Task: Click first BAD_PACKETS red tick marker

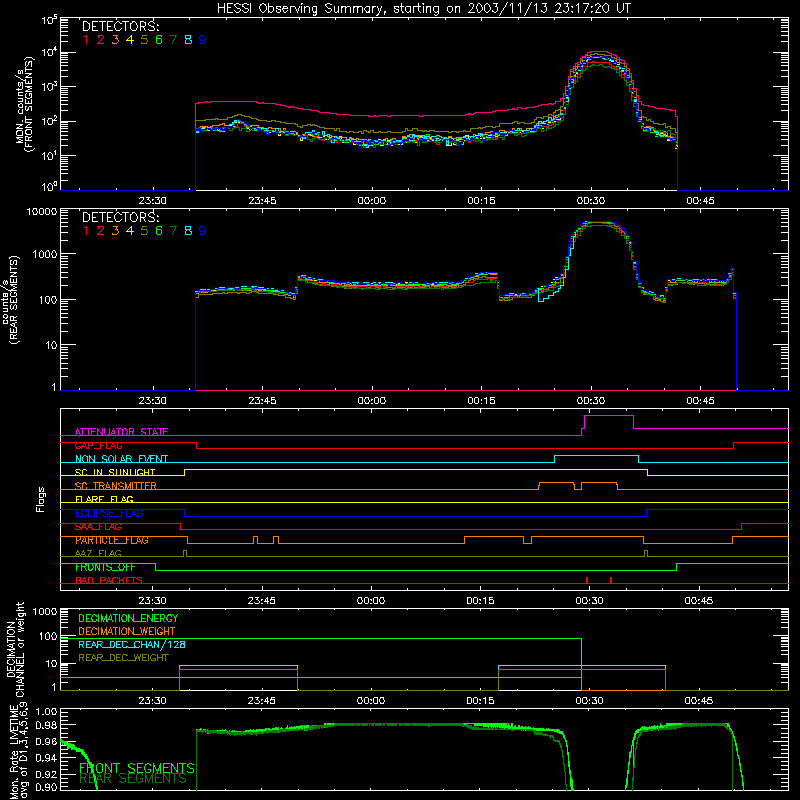Action: pyautogui.click(x=587, y=580)
